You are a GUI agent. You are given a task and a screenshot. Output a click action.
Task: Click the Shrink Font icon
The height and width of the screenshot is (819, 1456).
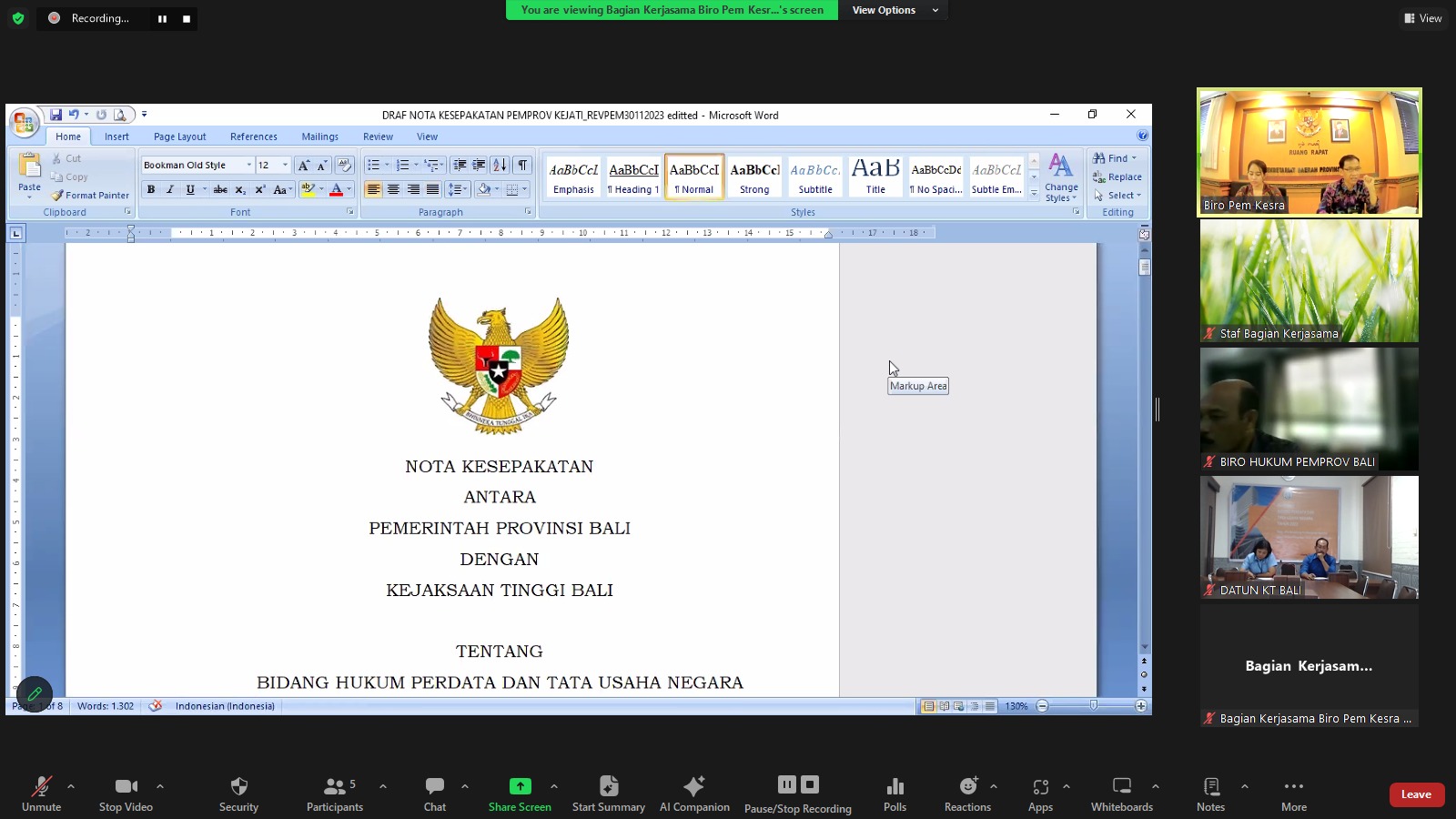pos(322,165)
